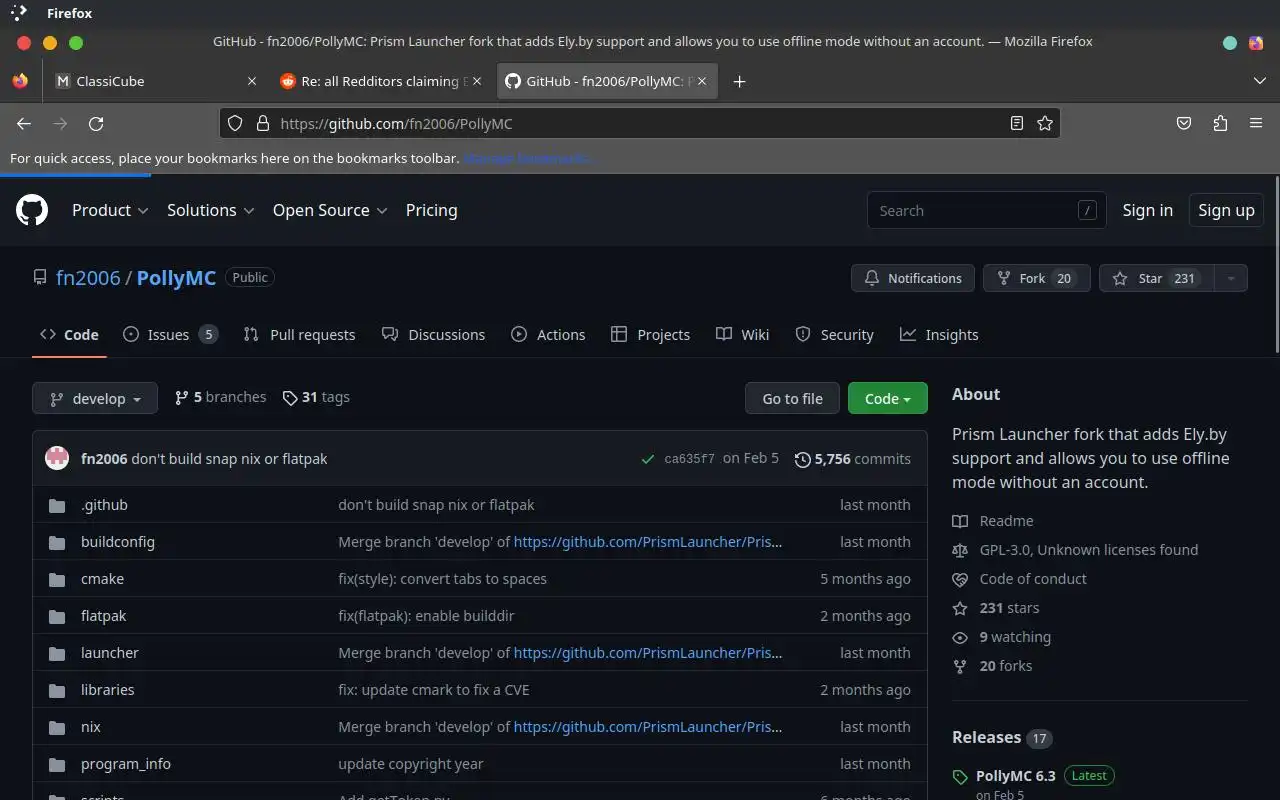This screenshot has width=1280, height=800.
Task: Open the Discussions tab
Action: tap(433, 334)
